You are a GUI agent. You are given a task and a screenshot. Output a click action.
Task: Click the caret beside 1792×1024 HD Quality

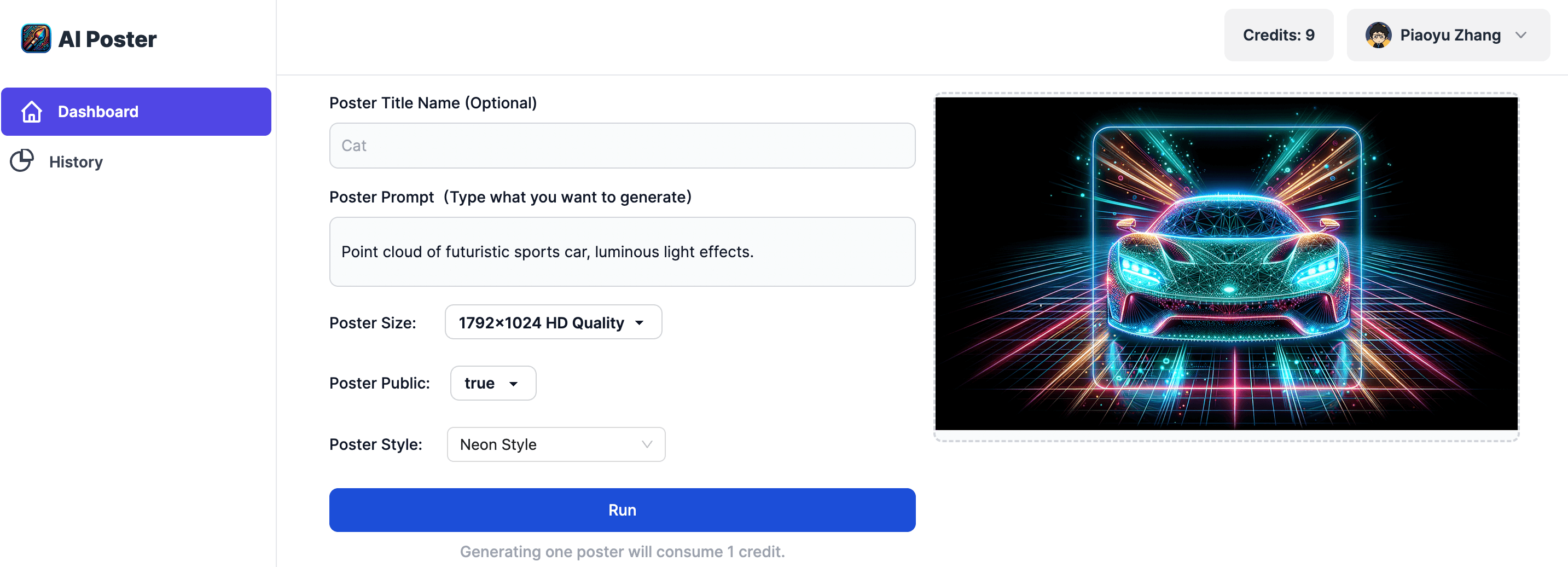(639, 323)
